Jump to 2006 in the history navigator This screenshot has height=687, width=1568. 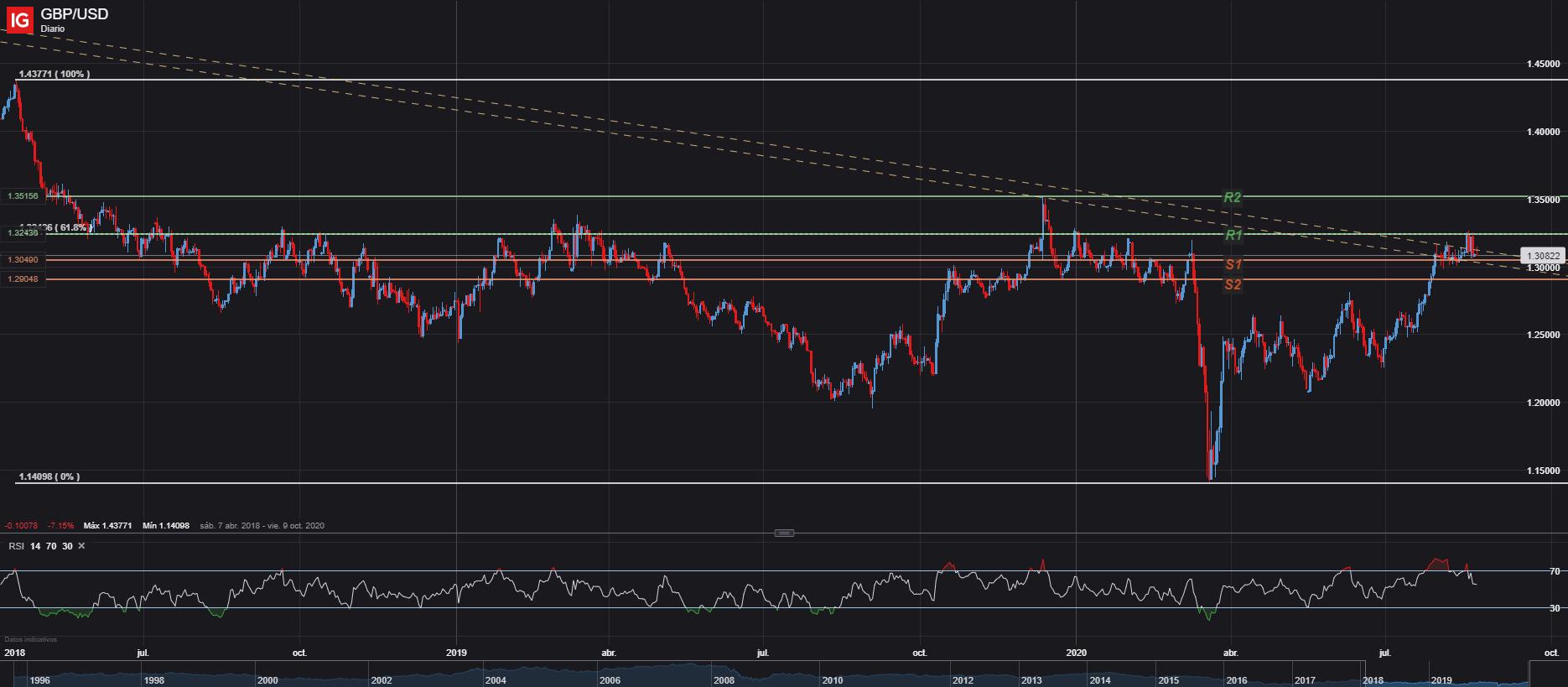pos(610,680)
